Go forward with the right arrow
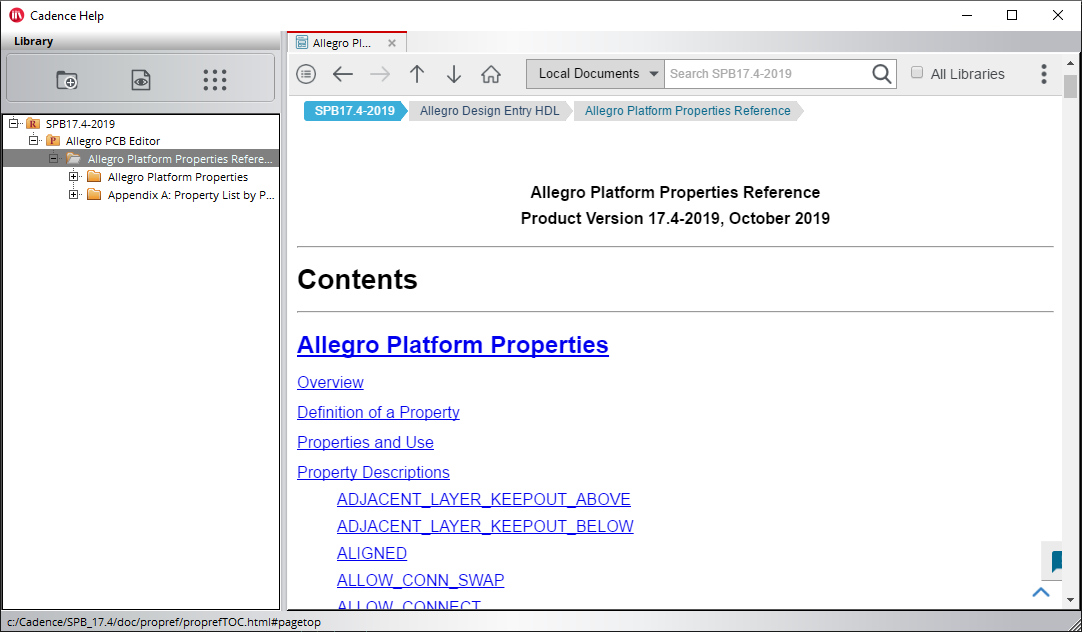Viewport: 1082px width, 632px height. coord(380,74)
